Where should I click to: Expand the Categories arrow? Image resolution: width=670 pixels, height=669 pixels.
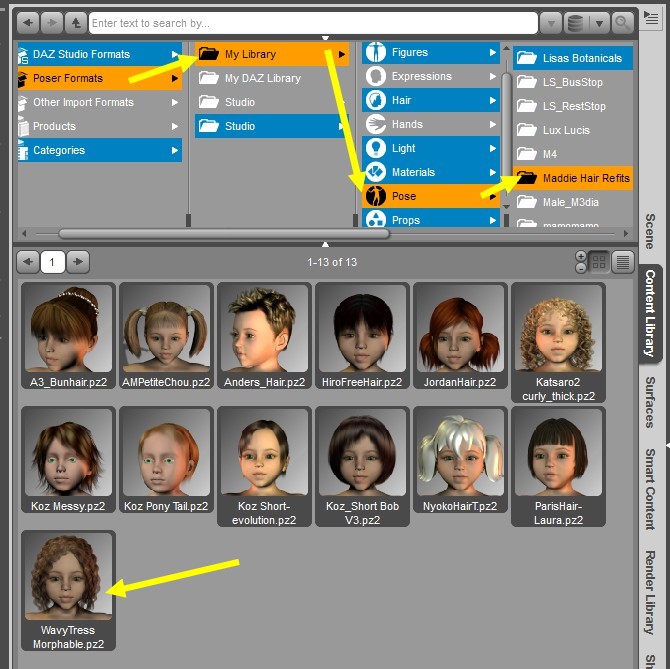tap(174, 150)
